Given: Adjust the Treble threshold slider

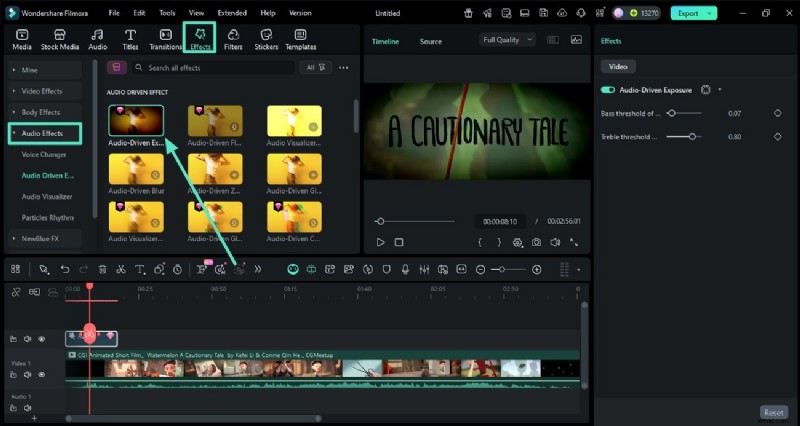Looking at the screenshot, I should pyautogui.click(x=684, y=137).
